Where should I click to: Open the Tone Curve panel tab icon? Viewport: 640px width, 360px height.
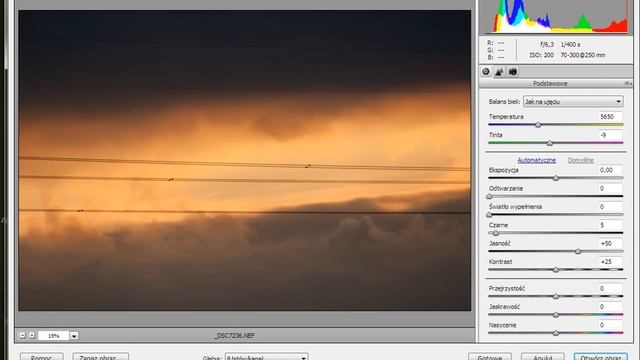[499, 72]
